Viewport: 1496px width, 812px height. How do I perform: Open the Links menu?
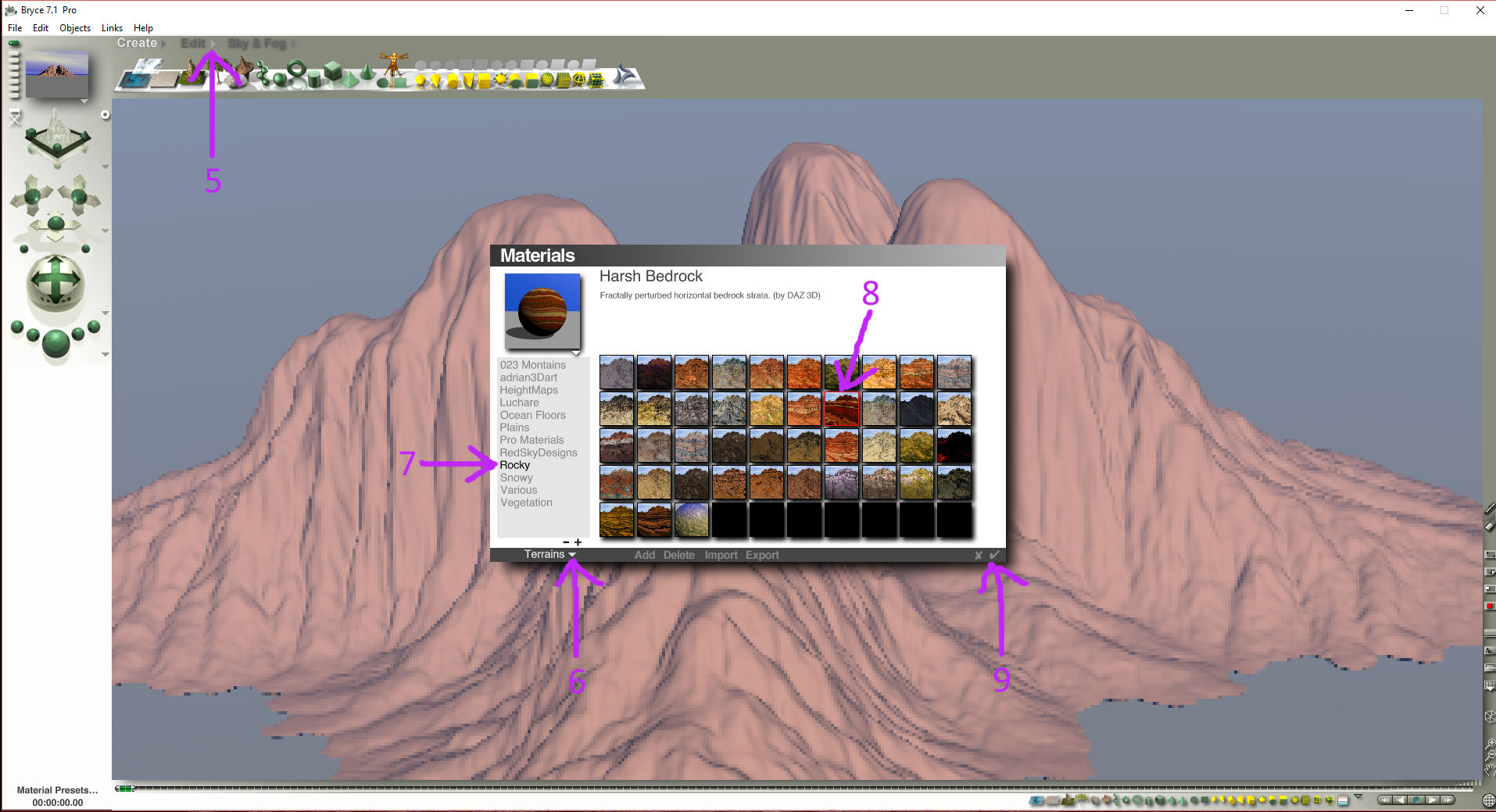[112, 28]
